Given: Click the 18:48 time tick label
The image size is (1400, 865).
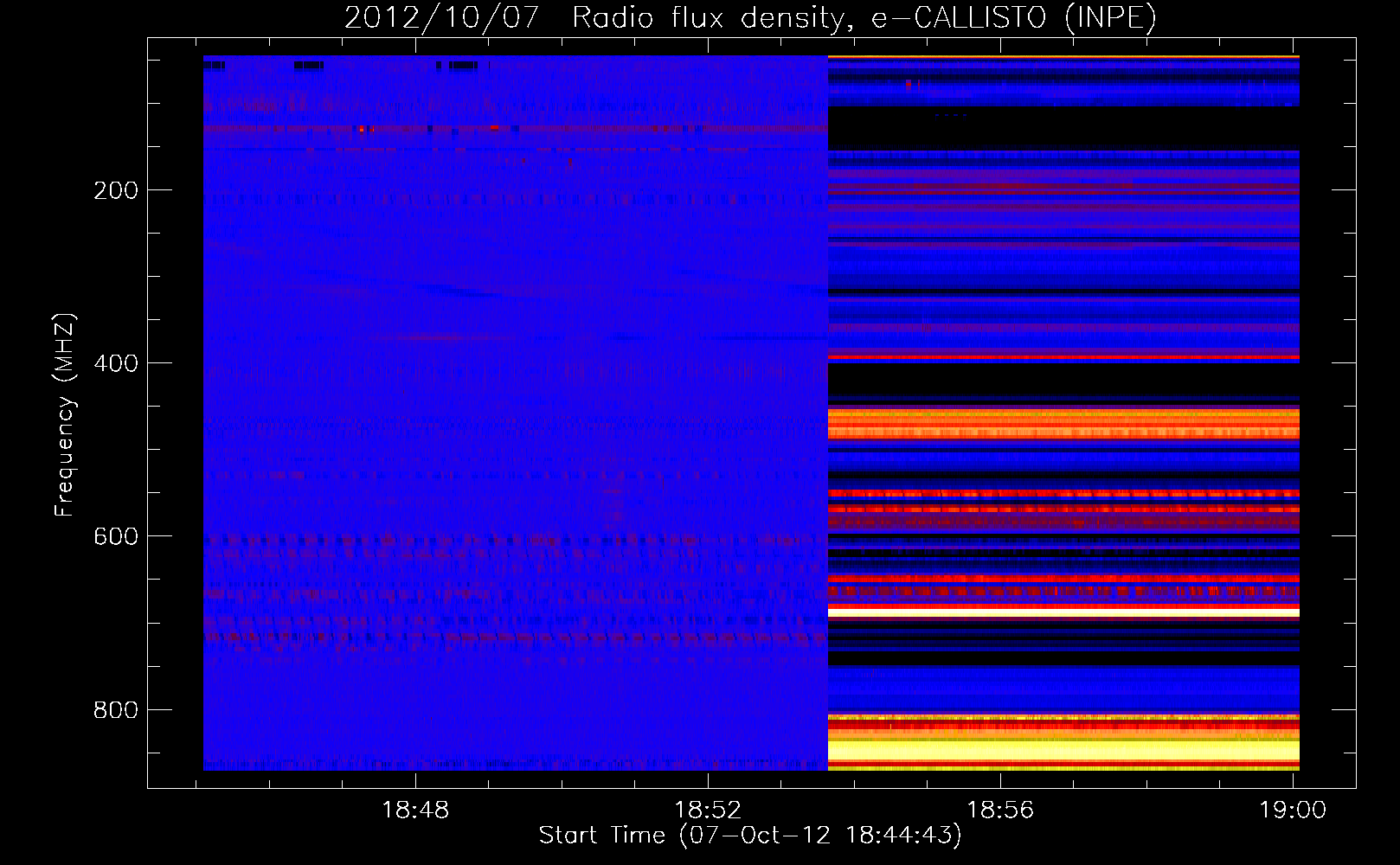Looking at the screenshot, I should click(x=415, y=811).
